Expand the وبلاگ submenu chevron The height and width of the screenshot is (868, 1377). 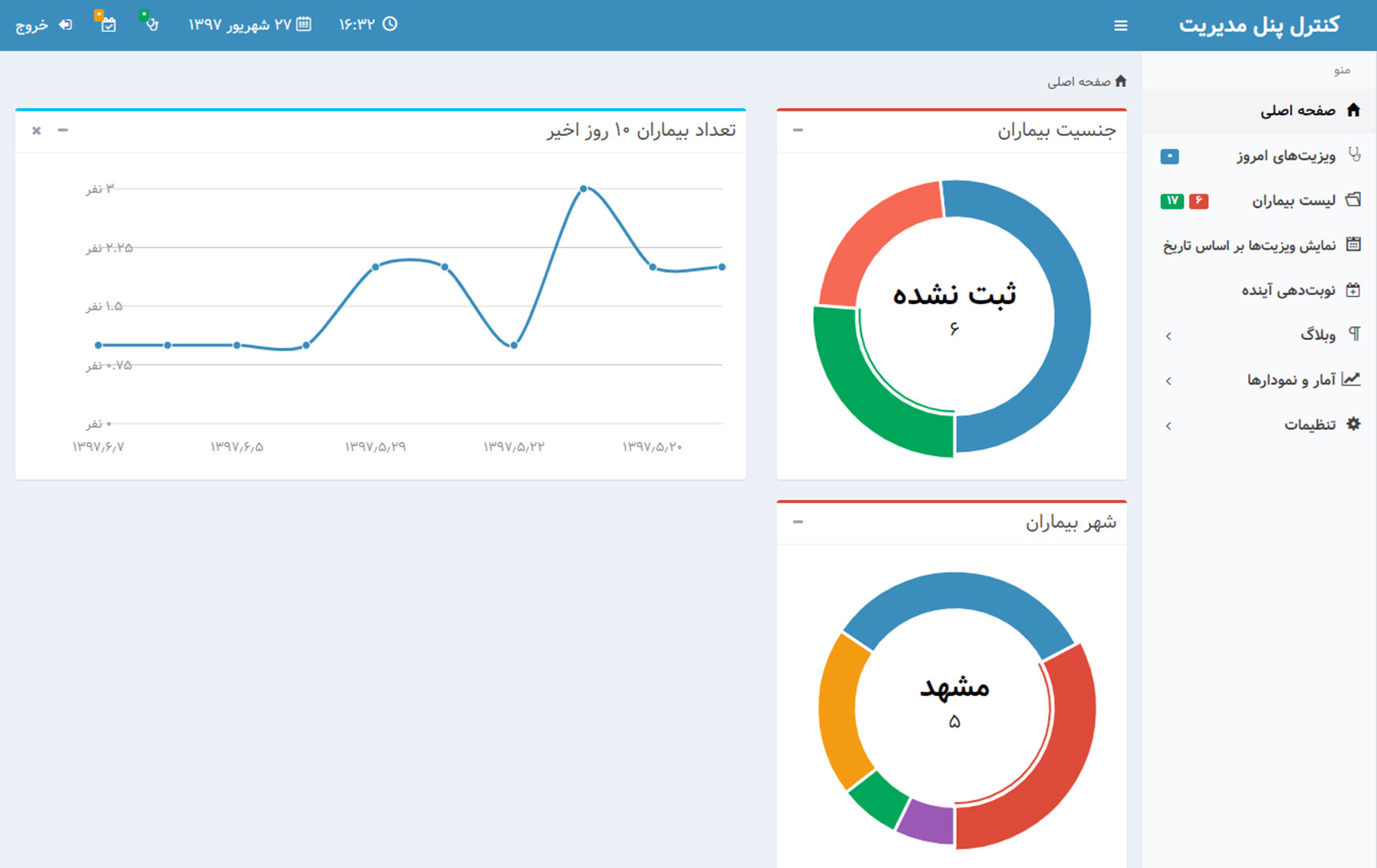tap(1169, 336)
